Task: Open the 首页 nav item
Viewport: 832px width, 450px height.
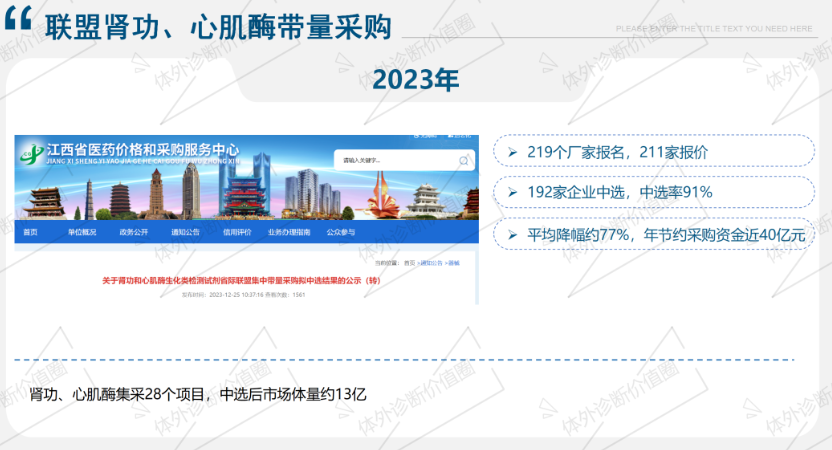Action: click(31, 233)
